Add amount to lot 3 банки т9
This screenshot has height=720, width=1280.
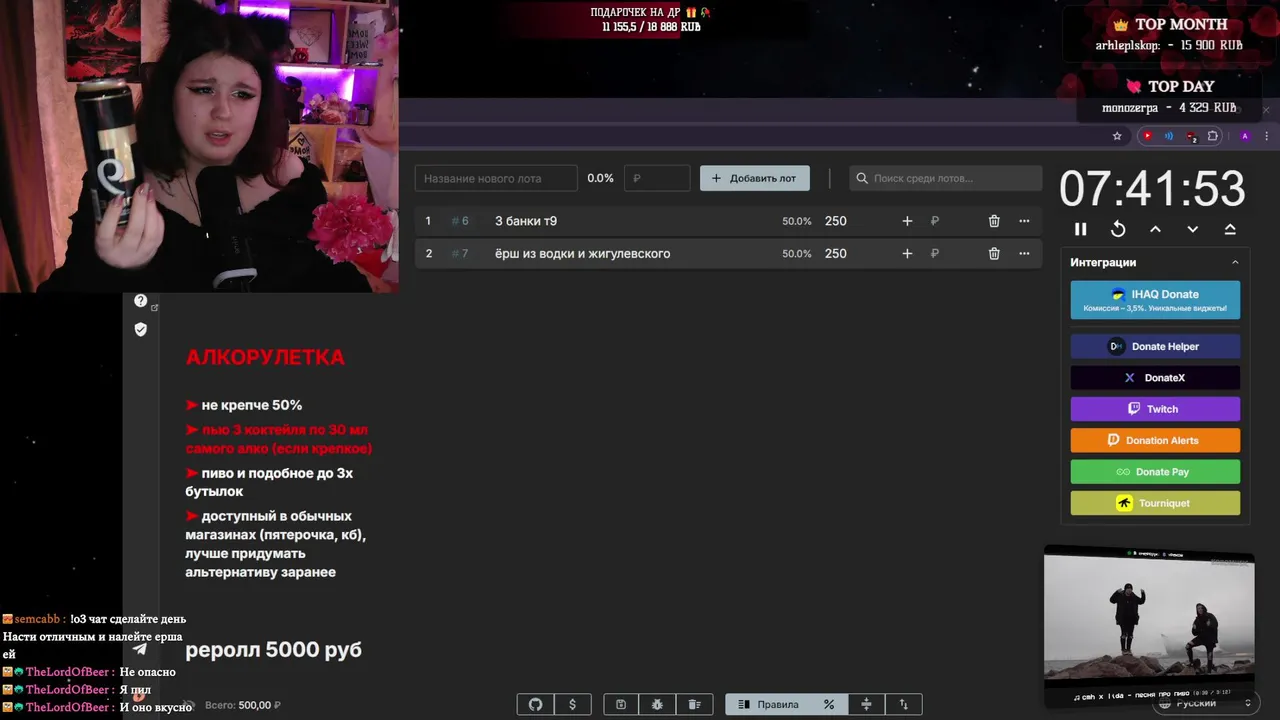coord(907,221)
